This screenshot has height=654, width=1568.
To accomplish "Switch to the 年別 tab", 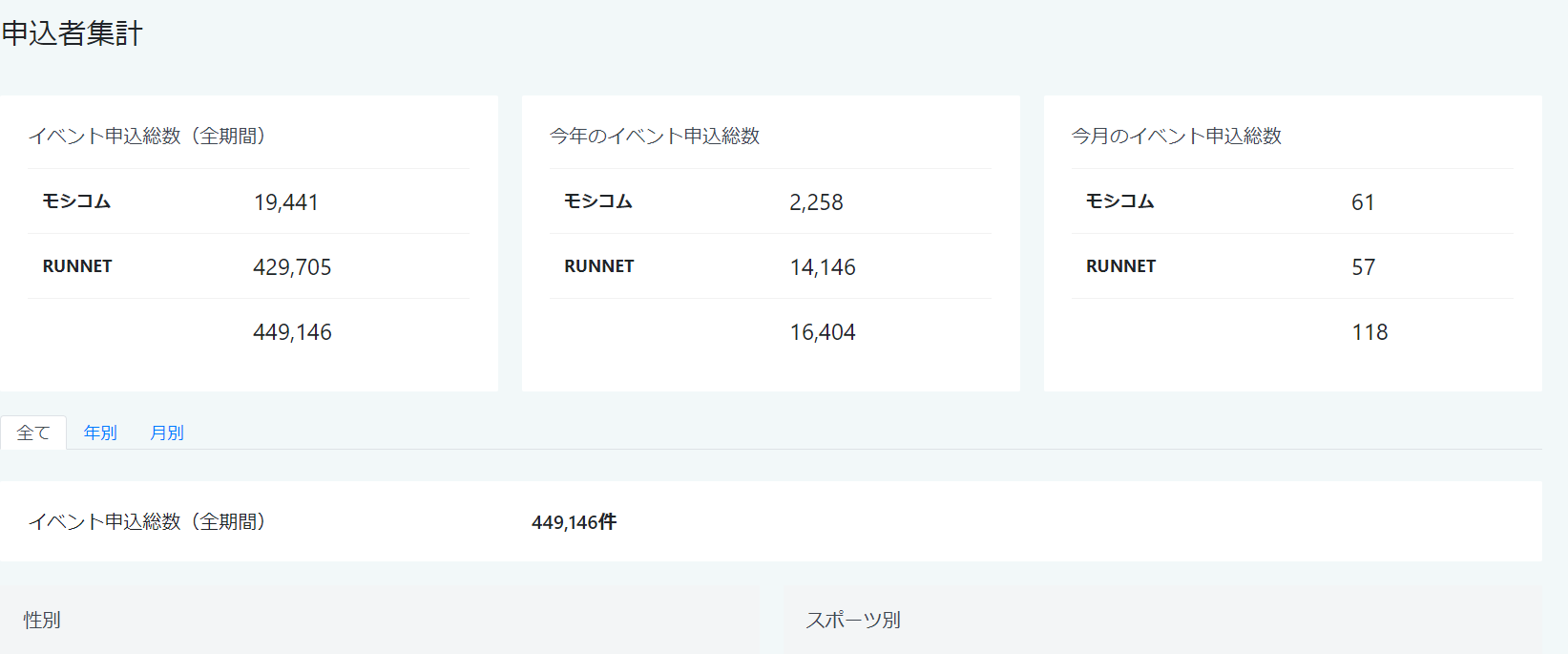I will click(100, 432).
